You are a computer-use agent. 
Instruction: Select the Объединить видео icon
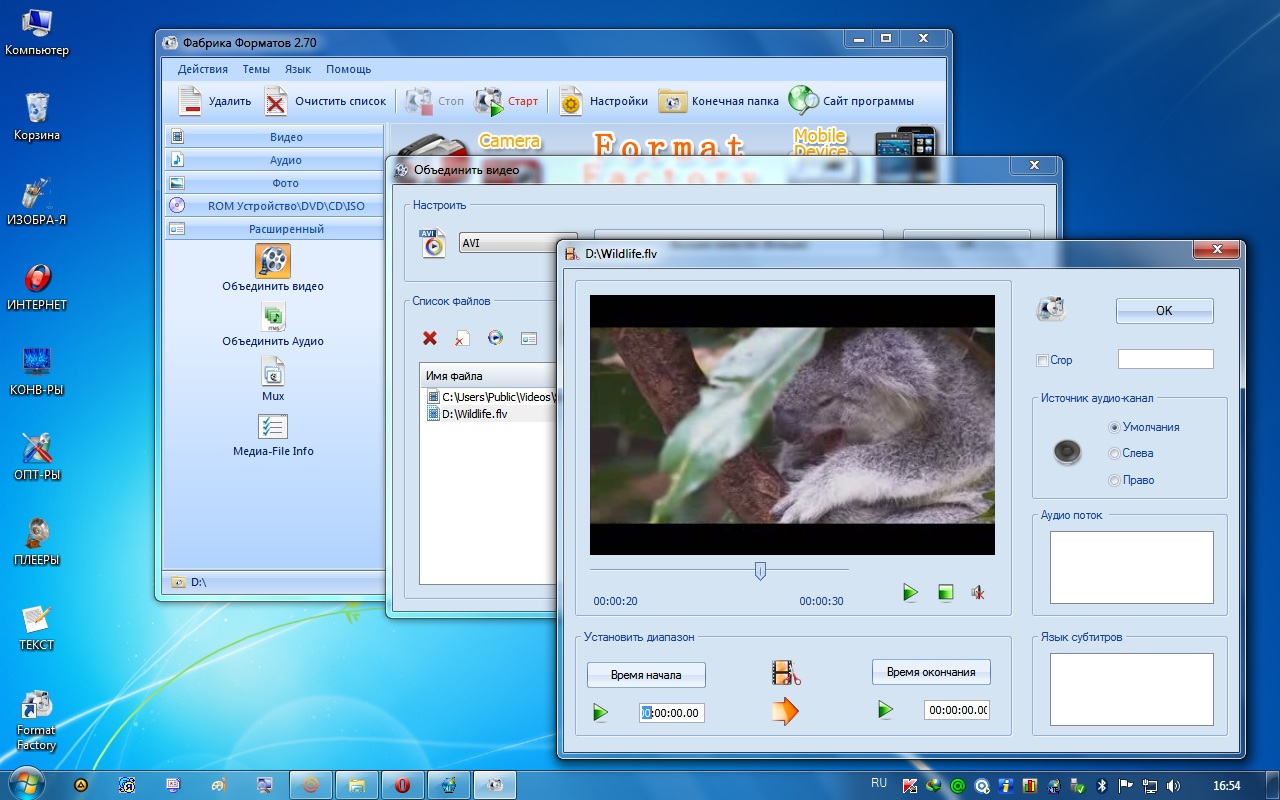[x=273, y=261]
